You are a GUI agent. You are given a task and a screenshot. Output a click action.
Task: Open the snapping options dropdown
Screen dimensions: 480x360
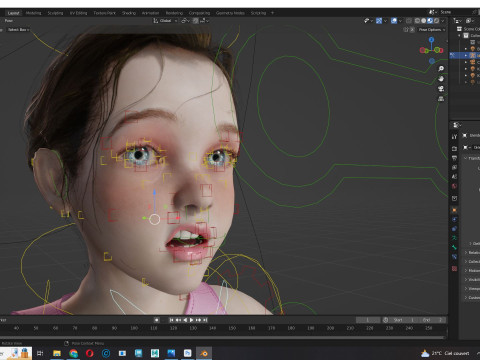click(x=204, y=21)
